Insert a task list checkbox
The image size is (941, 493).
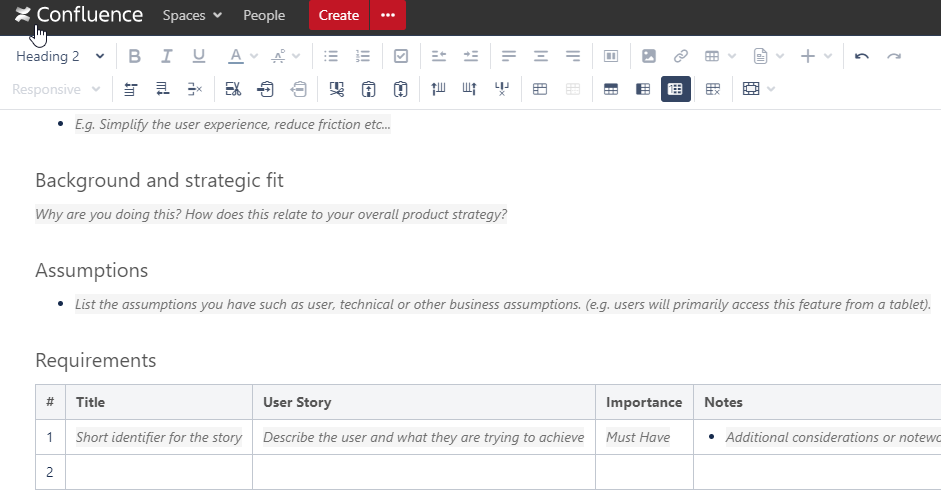pyautogui.click(x=401, y=56)
